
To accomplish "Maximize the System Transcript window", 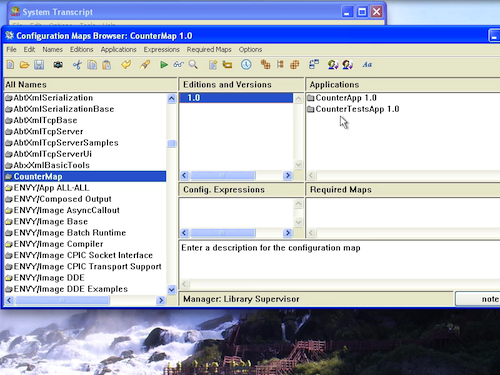I will 362,12.
